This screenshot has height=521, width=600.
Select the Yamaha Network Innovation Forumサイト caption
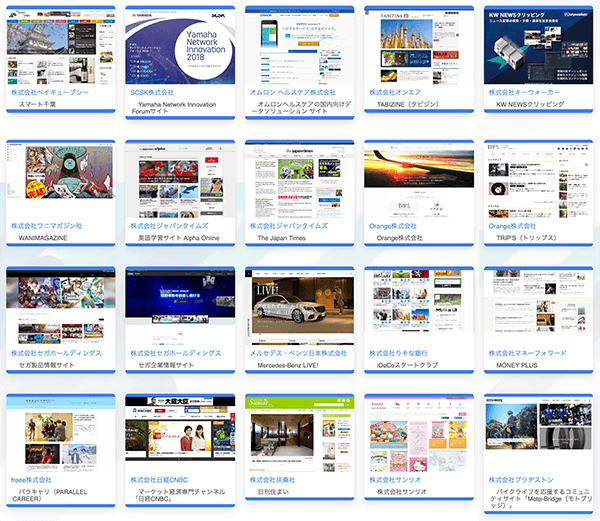[x=174, y=107]
